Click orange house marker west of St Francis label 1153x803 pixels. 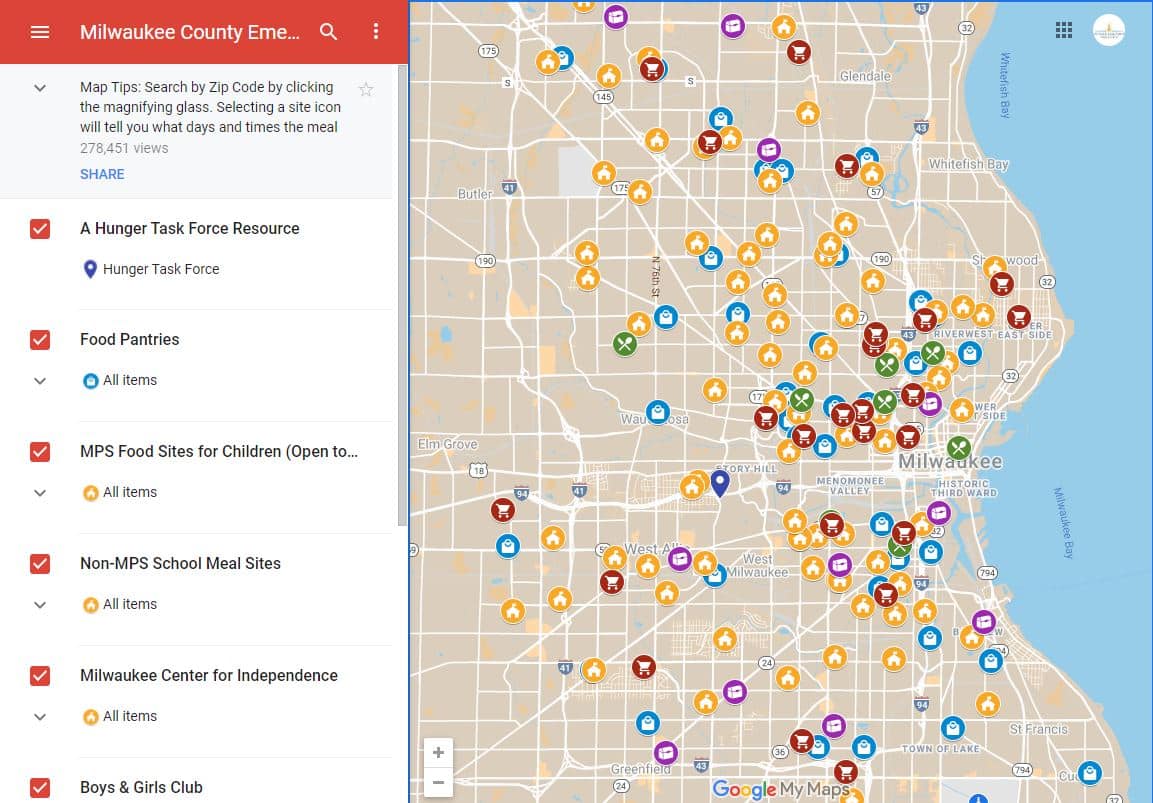(x=988, y=704)
